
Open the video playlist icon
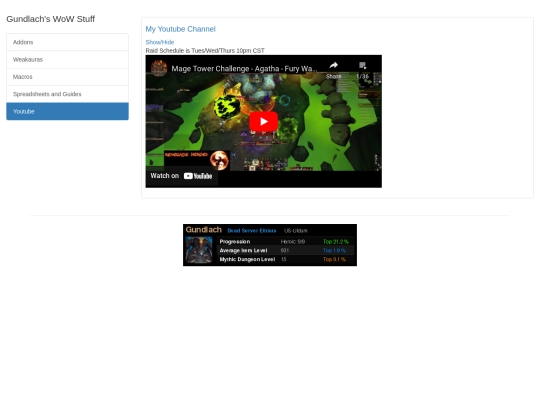click(362, 65)
